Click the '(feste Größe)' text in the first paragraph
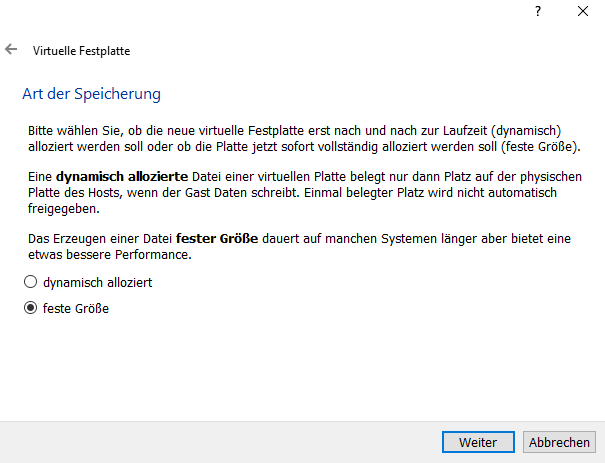The image size is (605, 463). (541, 147)
